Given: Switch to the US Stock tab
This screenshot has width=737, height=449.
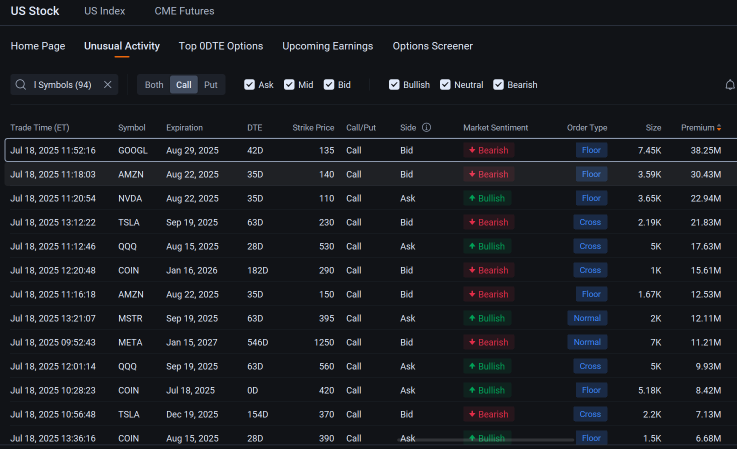Looking at the screenshot, I should tap(35, 11).
